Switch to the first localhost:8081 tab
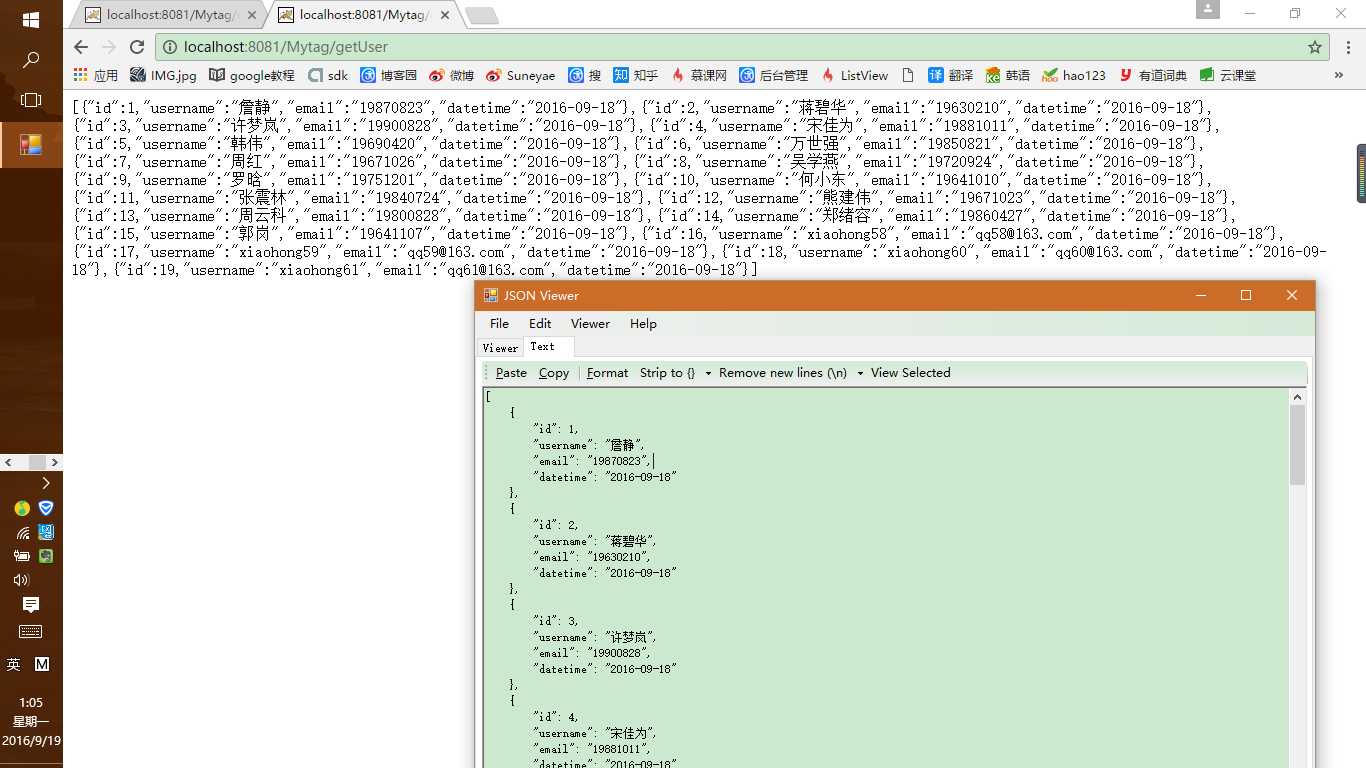The height and width of the screenshot is (768, 1366). pos(168,15)
